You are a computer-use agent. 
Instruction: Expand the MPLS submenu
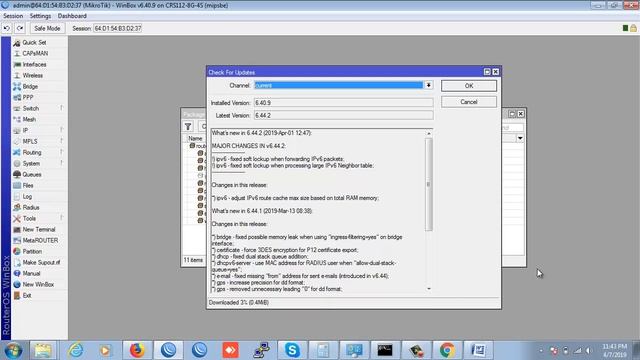tap(30, 142)
